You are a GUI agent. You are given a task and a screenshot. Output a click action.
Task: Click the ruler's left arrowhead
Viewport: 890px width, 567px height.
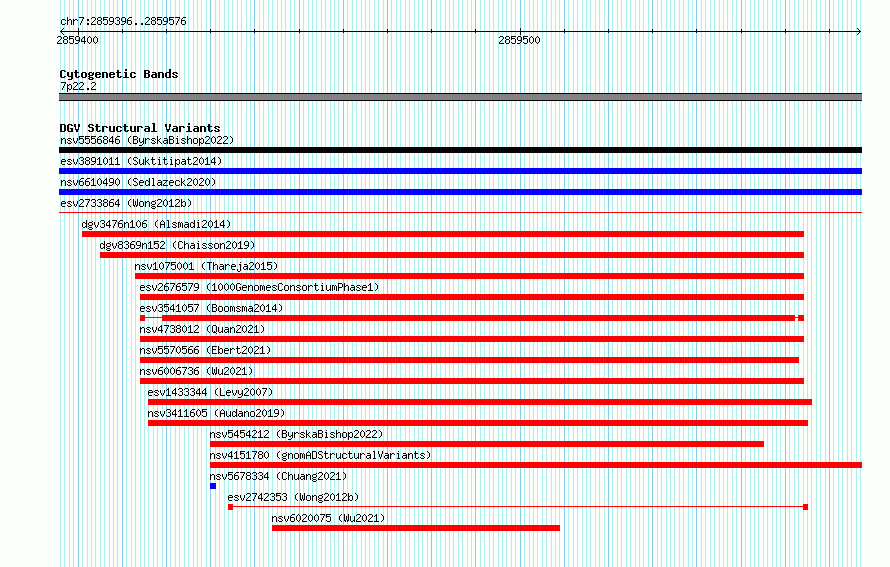tap(63, 31)
